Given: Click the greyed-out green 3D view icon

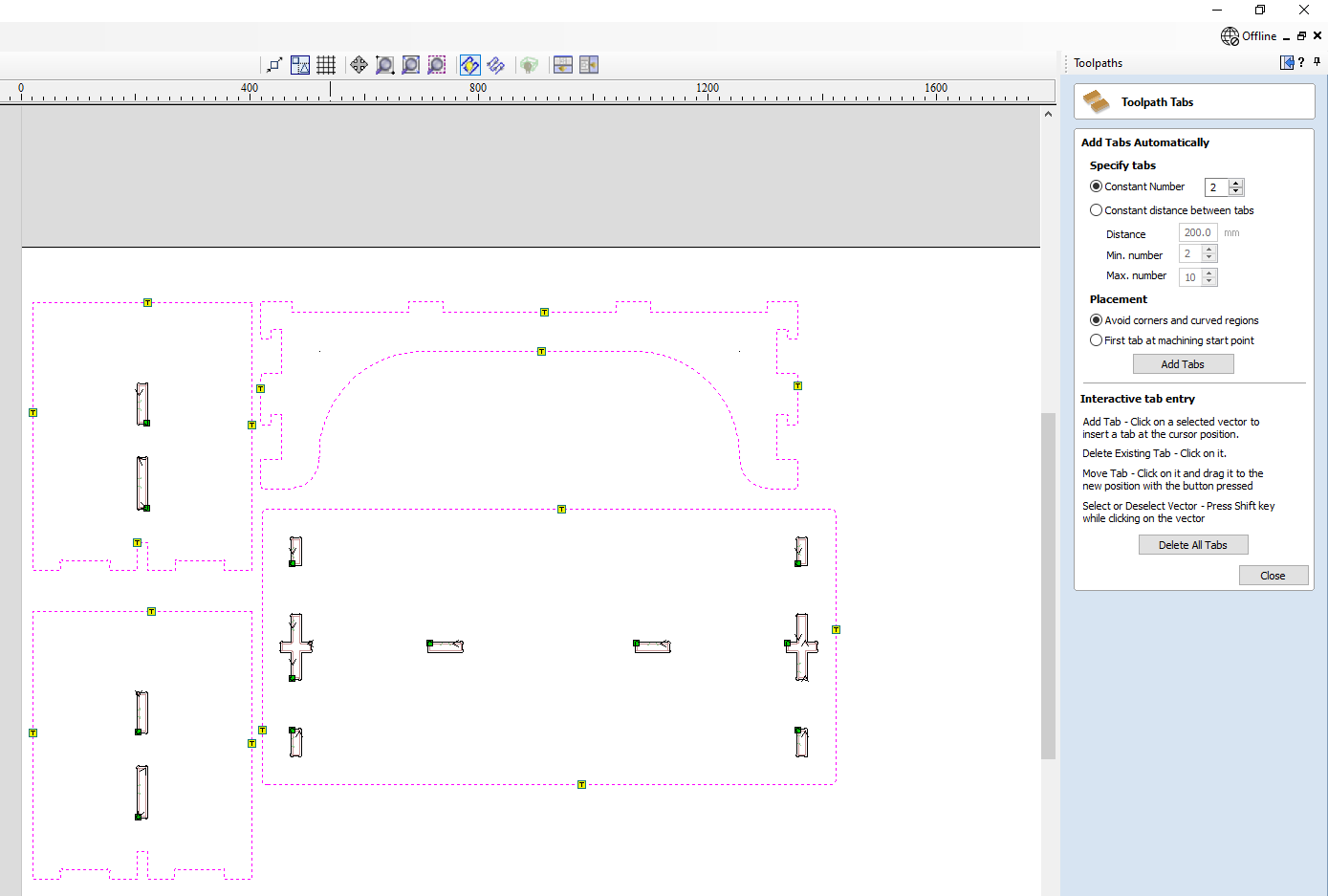Looking at the screenshot, I should point(529,65).
